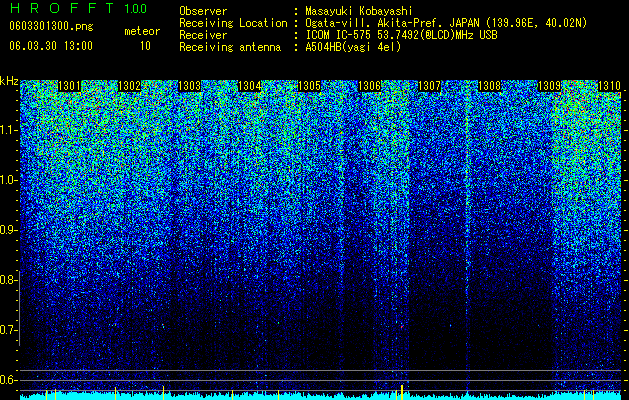
Task: Click the kHz axis unit label
Action: click(9, 81)
